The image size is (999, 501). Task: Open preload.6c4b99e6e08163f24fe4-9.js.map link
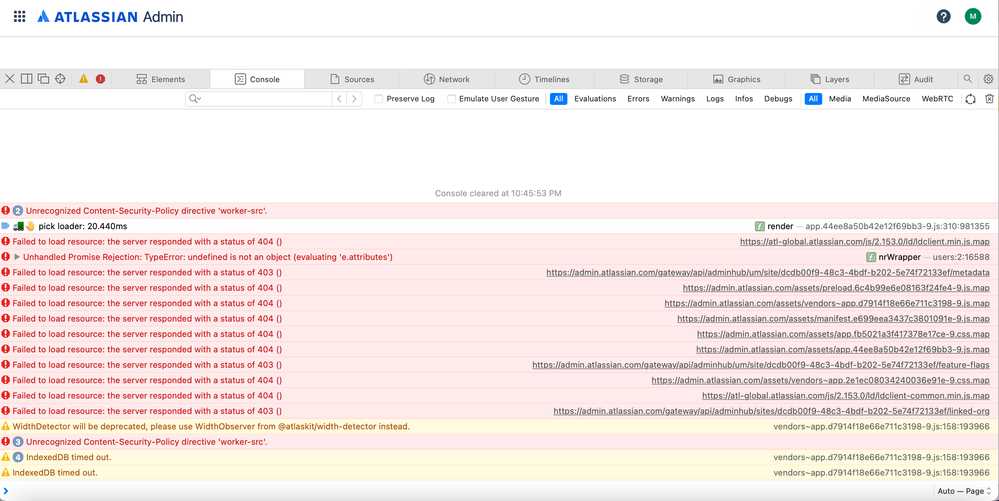(836, 287)
